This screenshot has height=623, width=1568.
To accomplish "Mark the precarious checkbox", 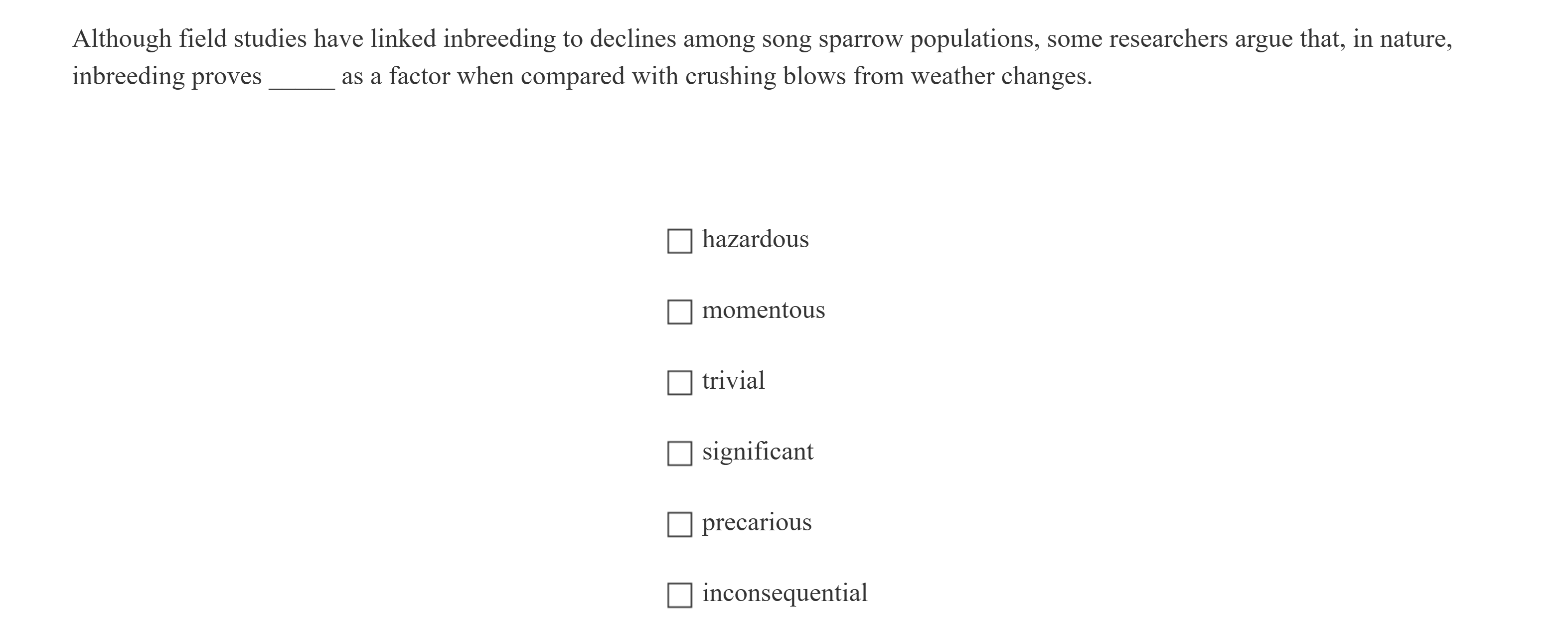I will coord(679,524).
